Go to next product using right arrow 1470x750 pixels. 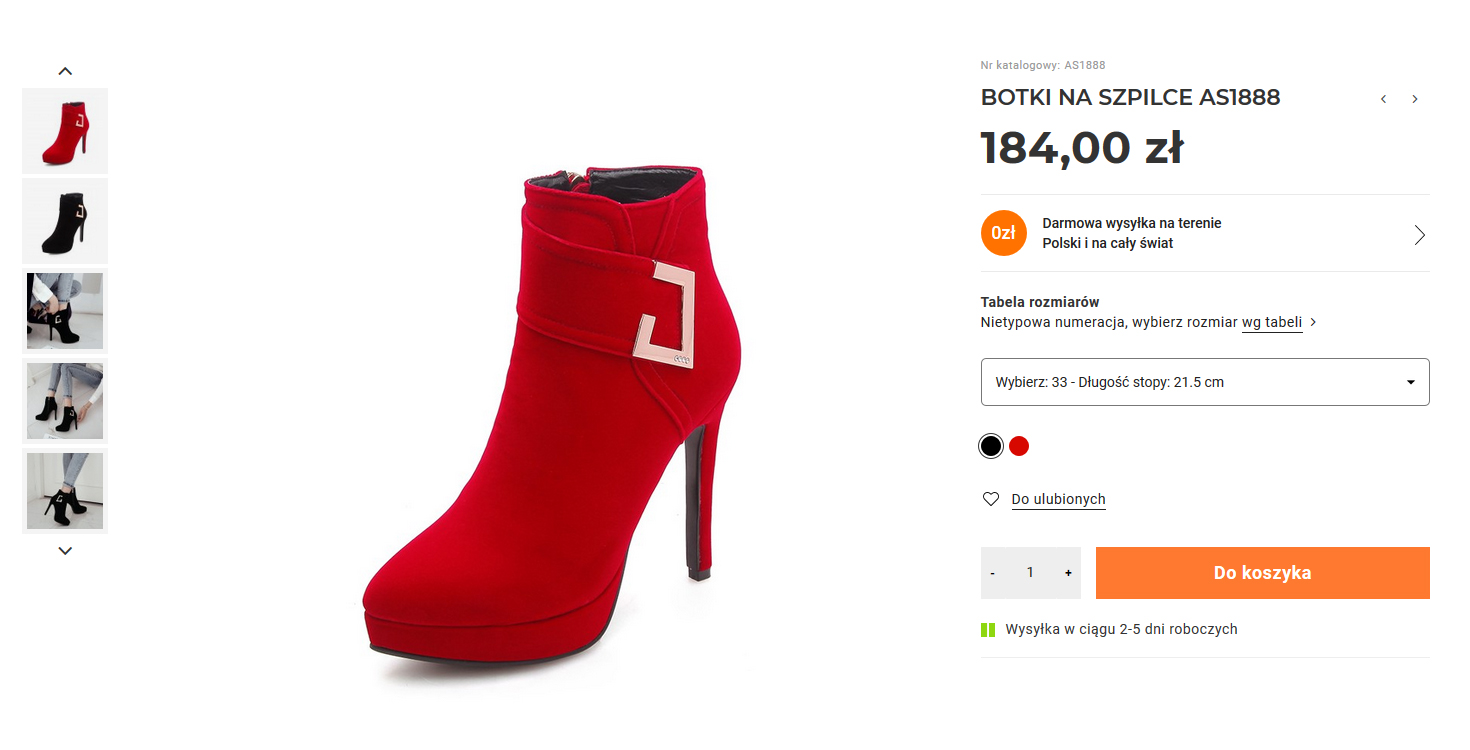click(1415, 99)
